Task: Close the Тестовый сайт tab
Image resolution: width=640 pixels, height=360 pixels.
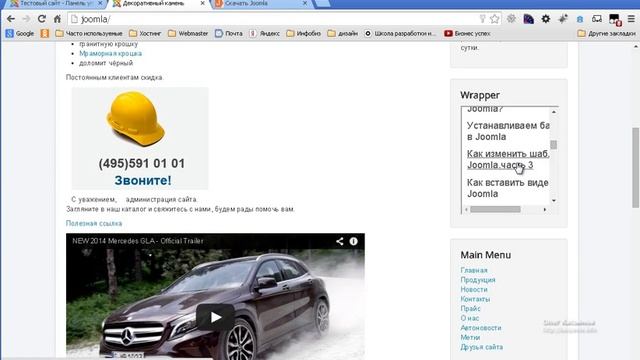Action: [x=100, y=3]
